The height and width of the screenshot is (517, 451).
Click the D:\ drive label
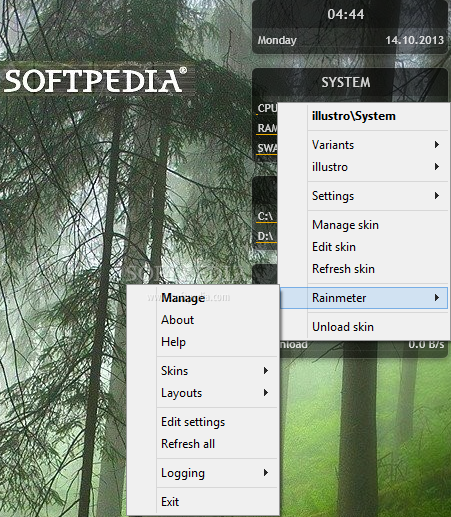point(266,236)
